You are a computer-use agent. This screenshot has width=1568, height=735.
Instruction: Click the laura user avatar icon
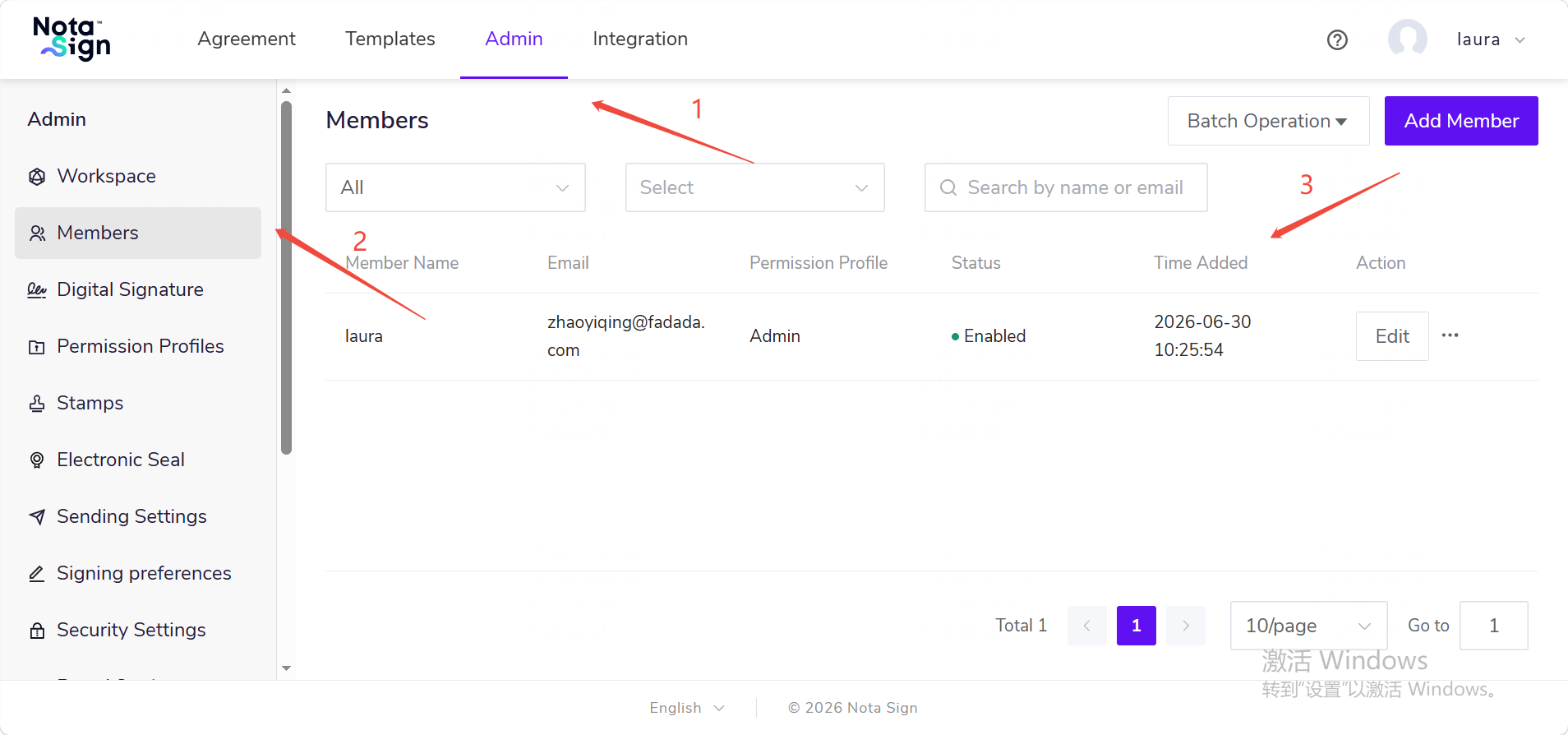coord(1407,39)
